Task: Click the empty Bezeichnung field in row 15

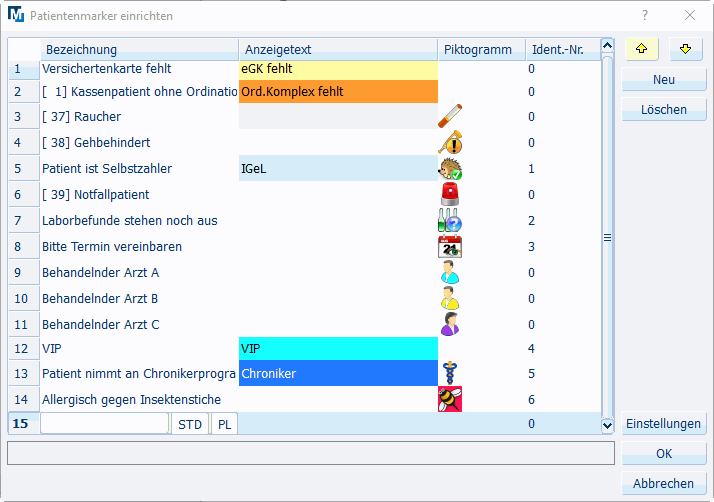Action: [x=105, y=424]
